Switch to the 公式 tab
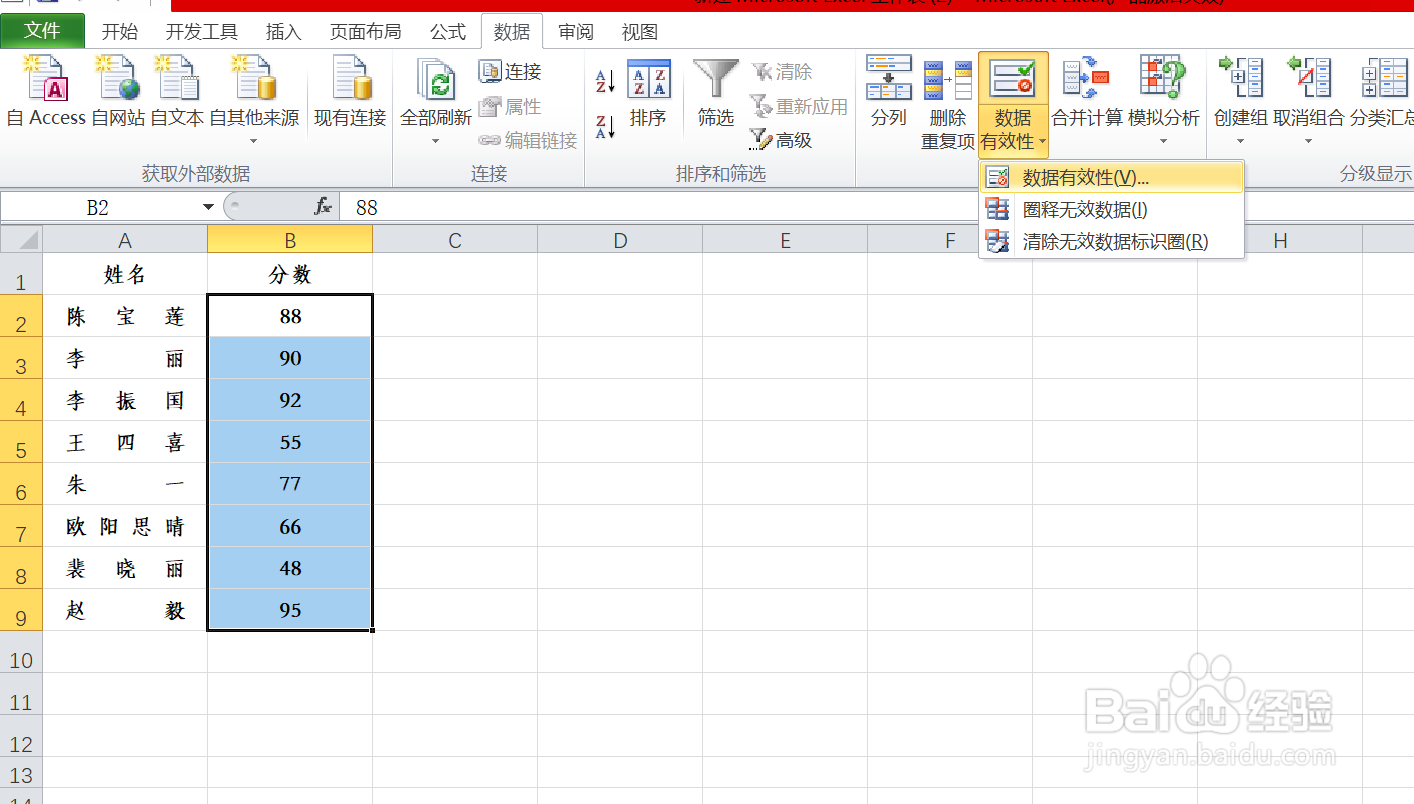 [448, 32]
